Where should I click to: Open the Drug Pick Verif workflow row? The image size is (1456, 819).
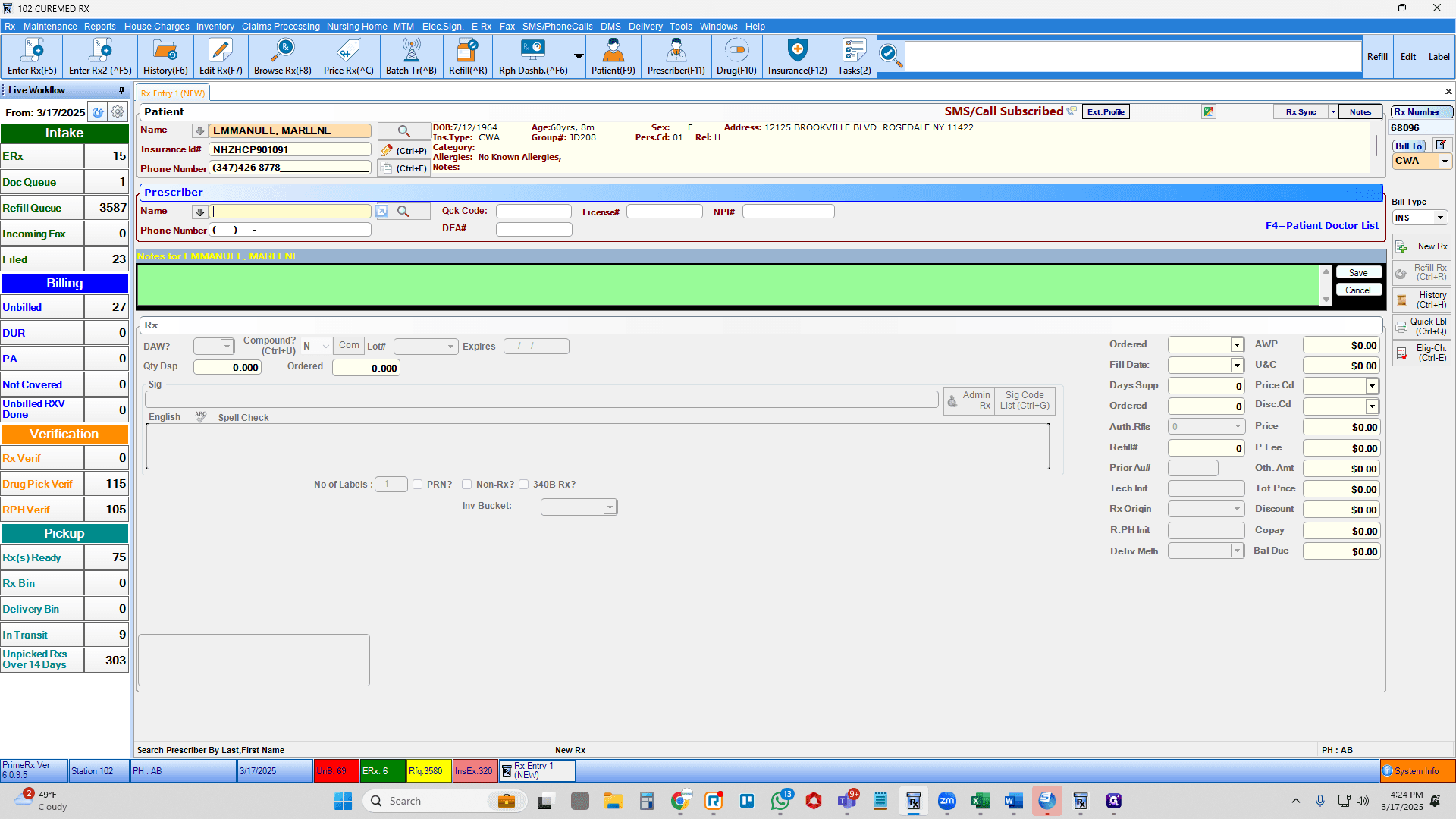[x=64, y=484]
